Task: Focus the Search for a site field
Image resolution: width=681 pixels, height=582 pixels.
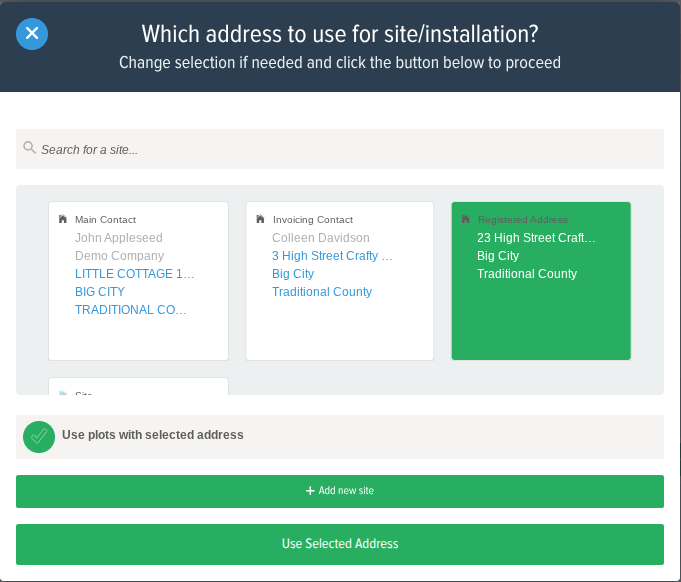Action: [x=340, y=149]
